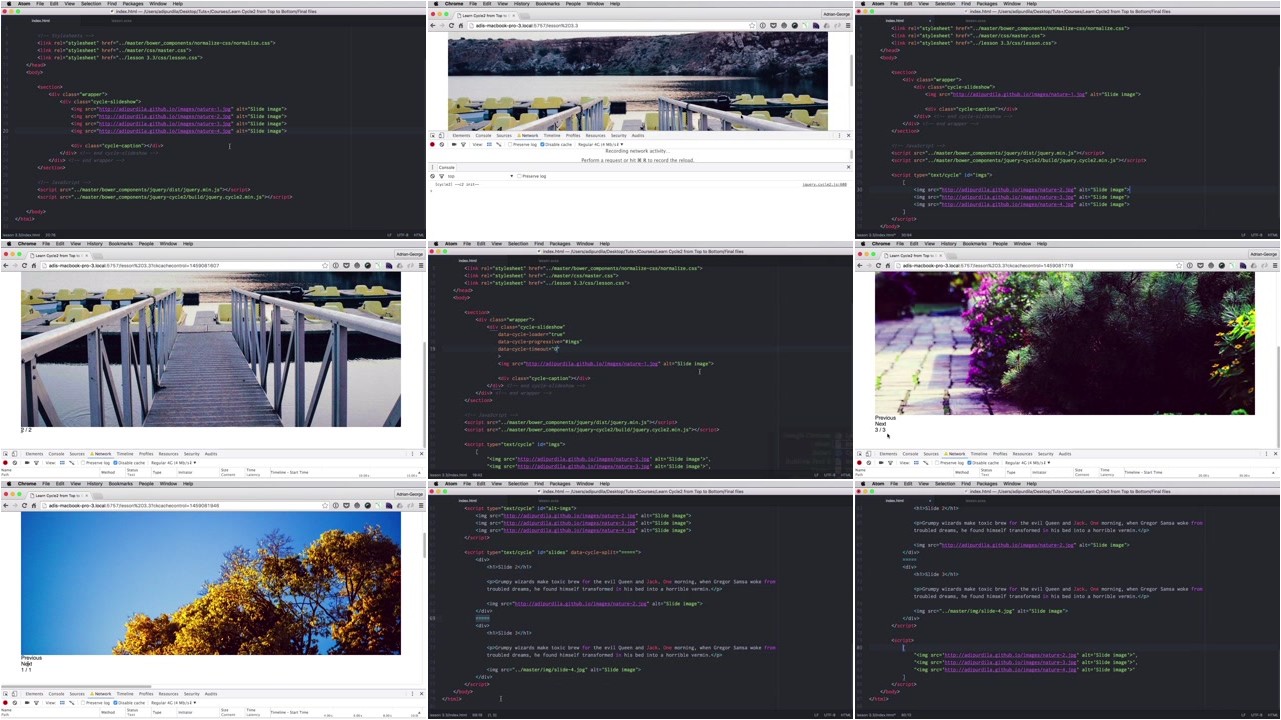Switch to Console tab in autumn tree DevTools
Image resolution: width=1281 pixels, height=720 pixels.
(x=56, y=694)
